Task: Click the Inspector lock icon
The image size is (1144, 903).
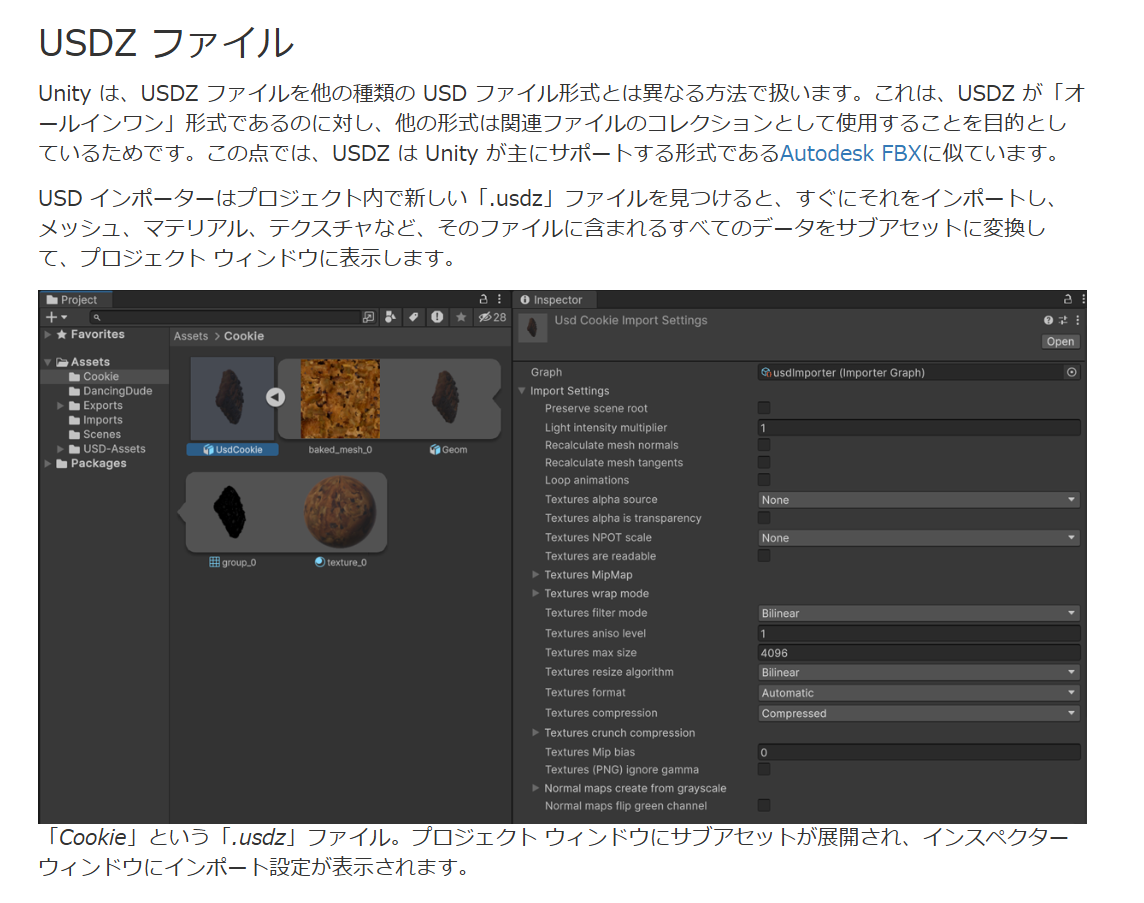Action: [1066, 298]
